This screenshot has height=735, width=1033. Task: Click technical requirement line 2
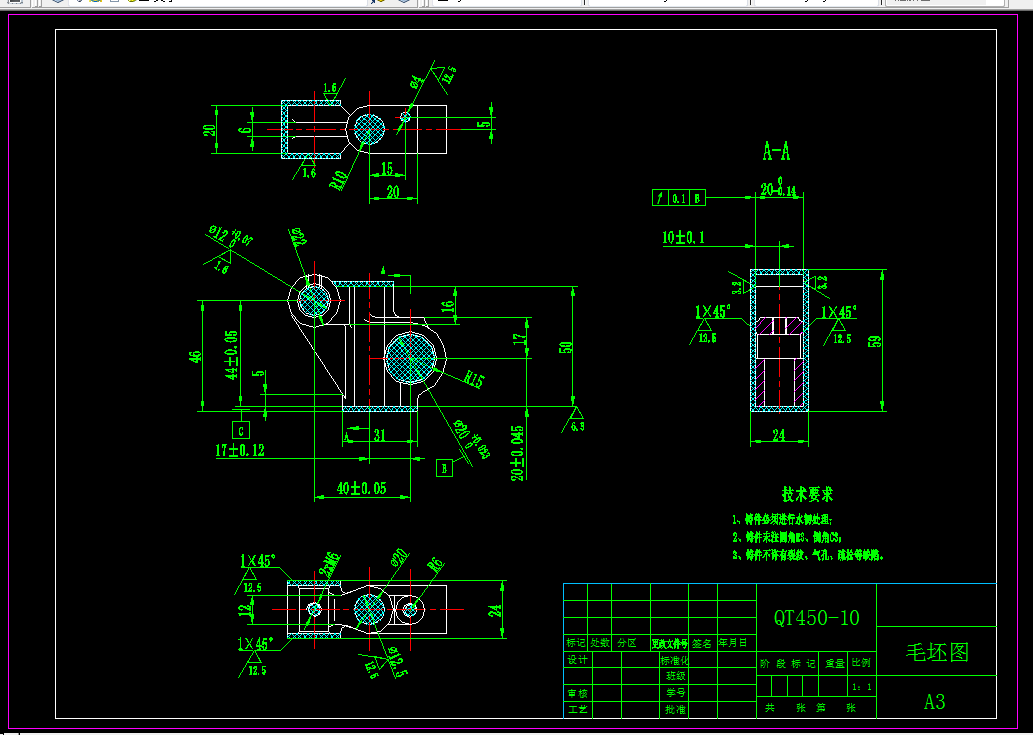tap(787, 537)
